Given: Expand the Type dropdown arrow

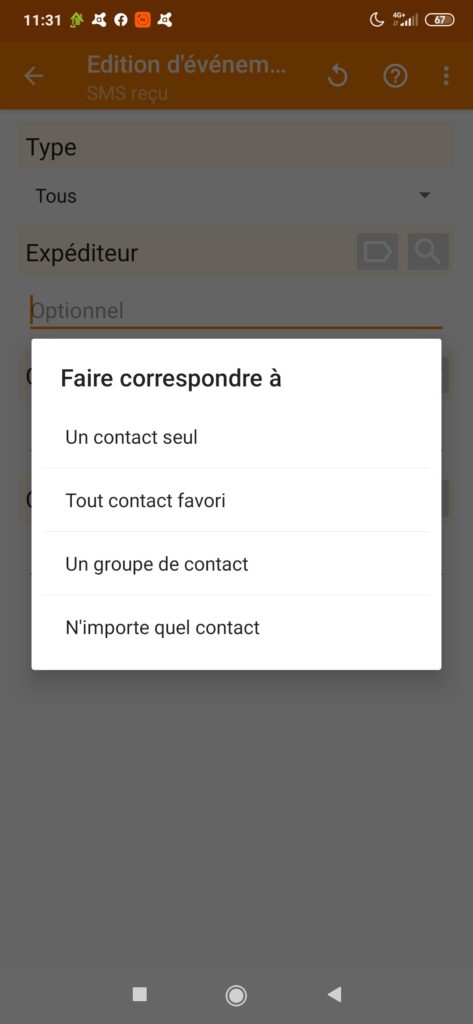Looking at the screenshot, I should (425, 195).
